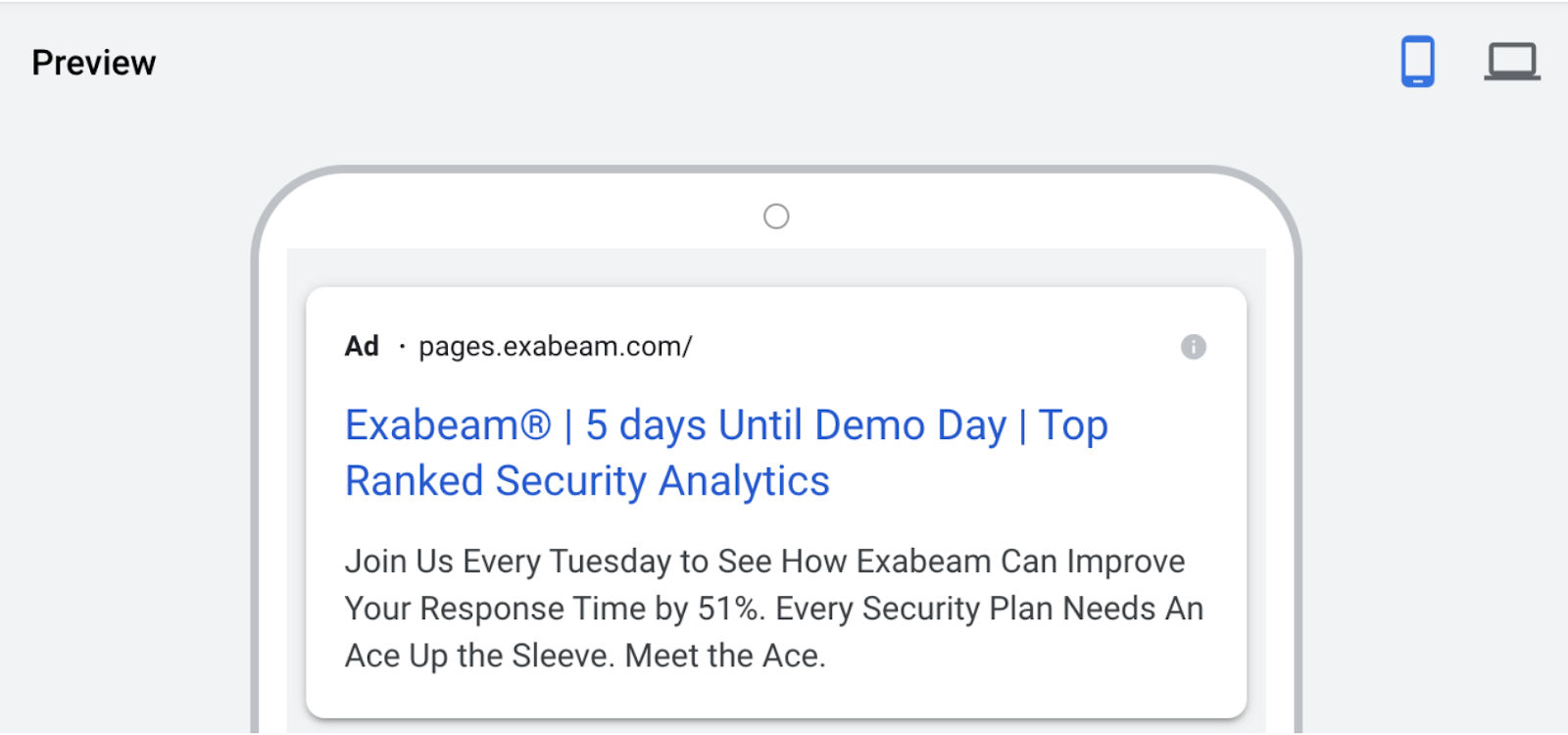Screen dimensions: 1568x735
Task: Click the bold Ad label
Action: click(362, 346)
